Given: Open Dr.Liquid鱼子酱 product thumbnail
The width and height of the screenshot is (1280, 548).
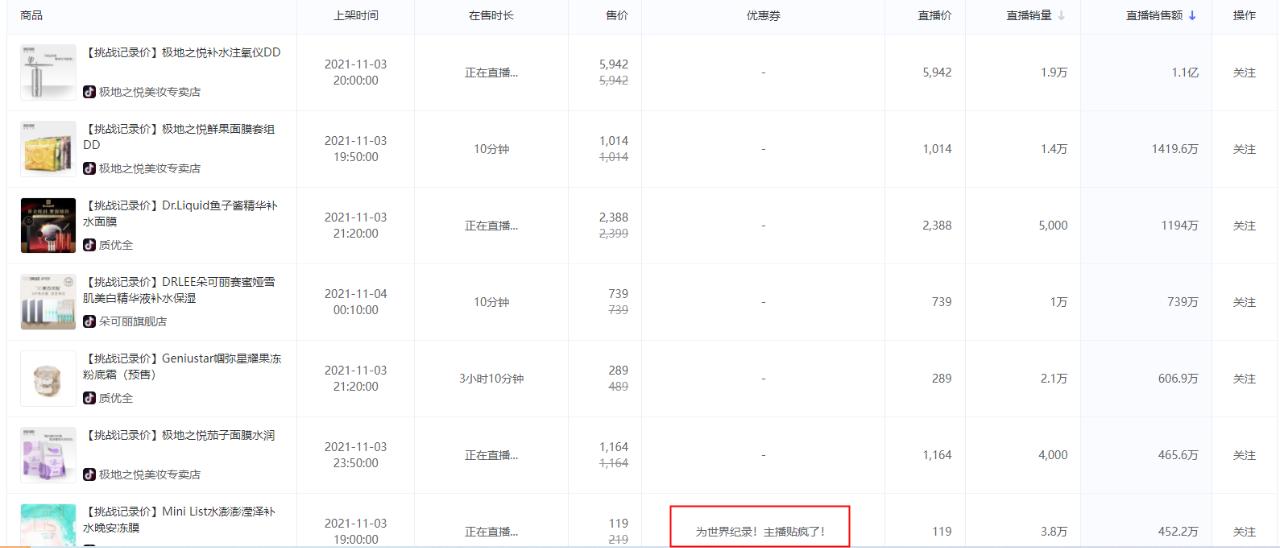Looking at the screenshot, I should coord(48,225).
